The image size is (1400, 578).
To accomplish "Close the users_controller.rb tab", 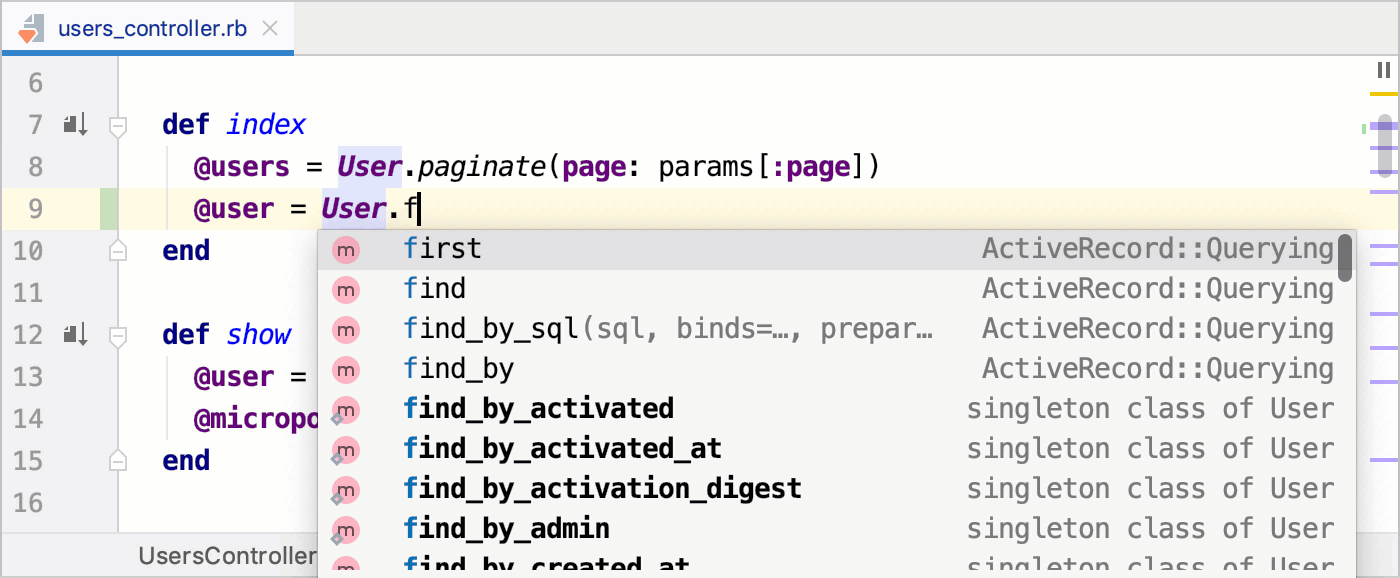I will tap(270, 28).
